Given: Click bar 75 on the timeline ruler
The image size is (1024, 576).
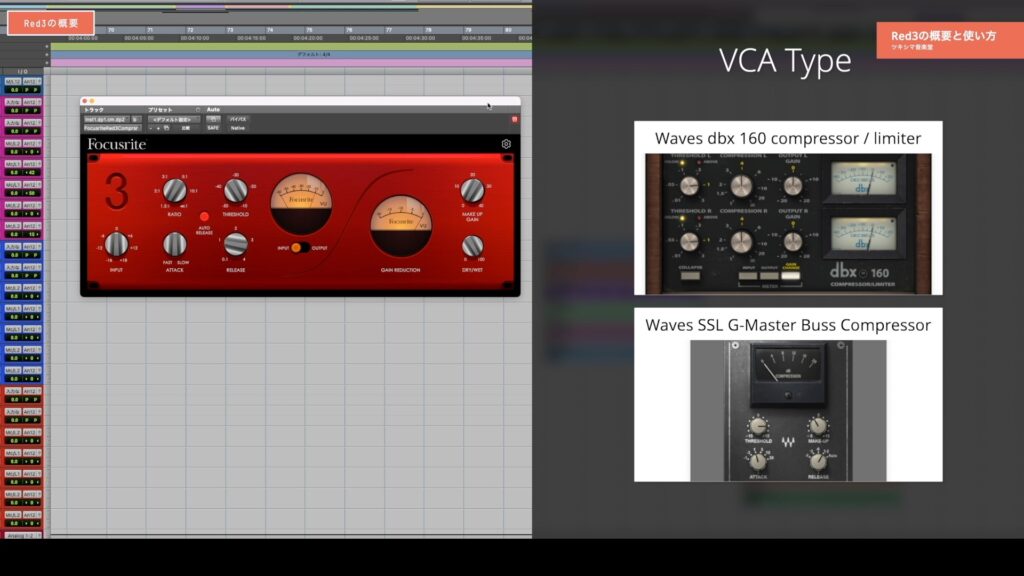Looking at the screenshot, I should point(310,30).
